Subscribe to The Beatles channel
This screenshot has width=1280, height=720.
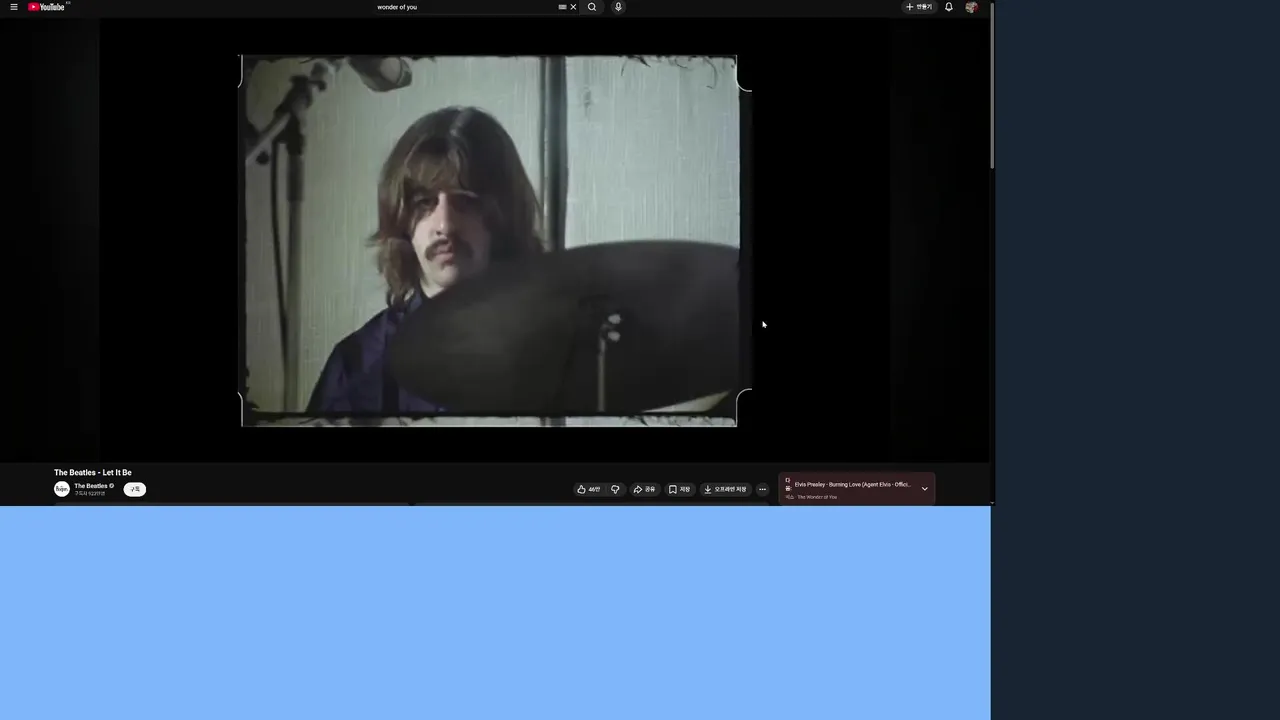tap(135, 489)
